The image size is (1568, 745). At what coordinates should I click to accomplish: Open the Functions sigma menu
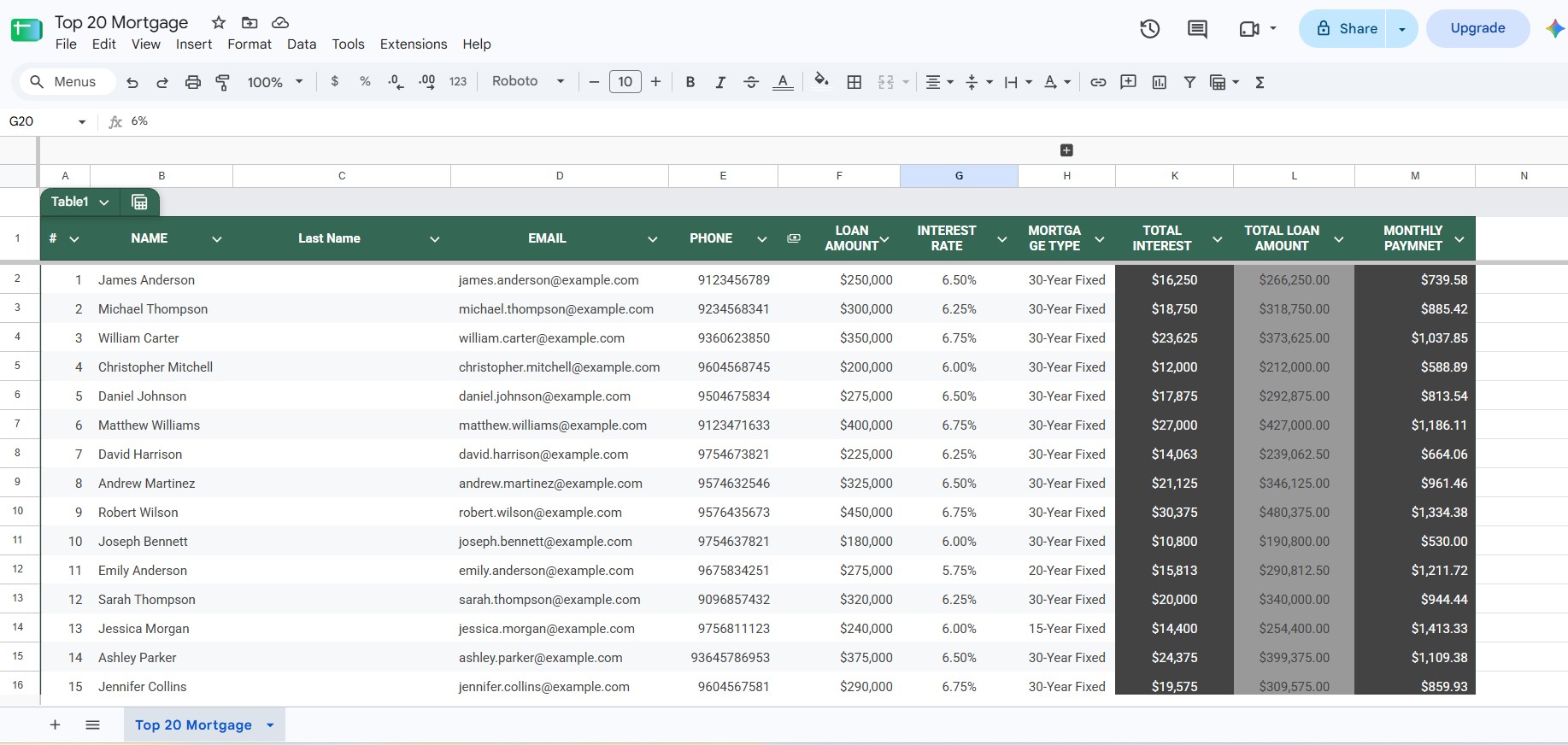(x=1260, y=82)
